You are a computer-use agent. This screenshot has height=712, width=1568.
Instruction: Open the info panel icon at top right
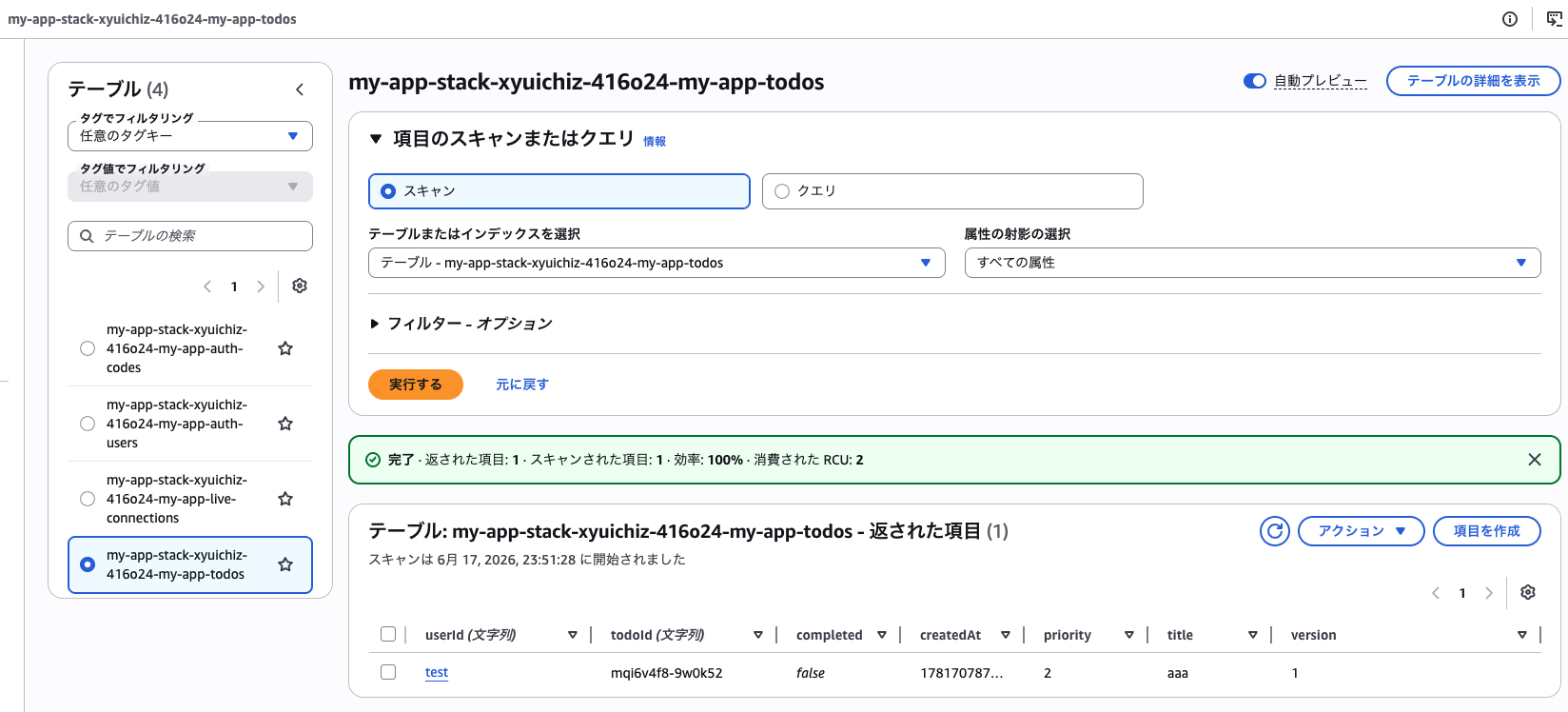coord(1510,19)
